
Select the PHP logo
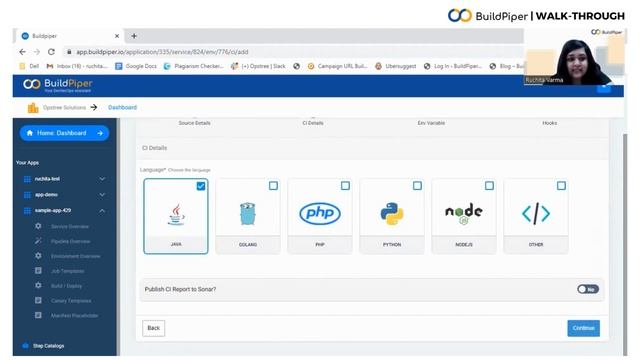pyautogui.click(x=320, y=213)
